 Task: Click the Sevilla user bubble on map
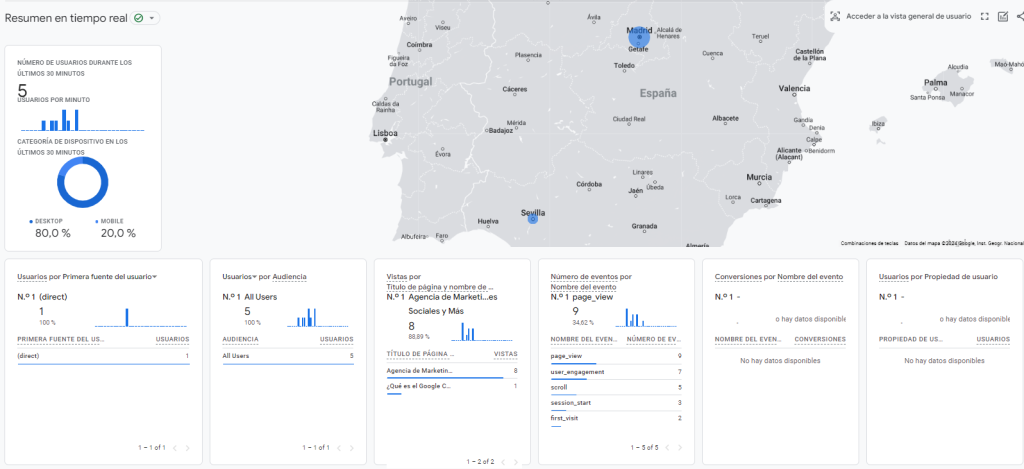click(x=532, y=217)
